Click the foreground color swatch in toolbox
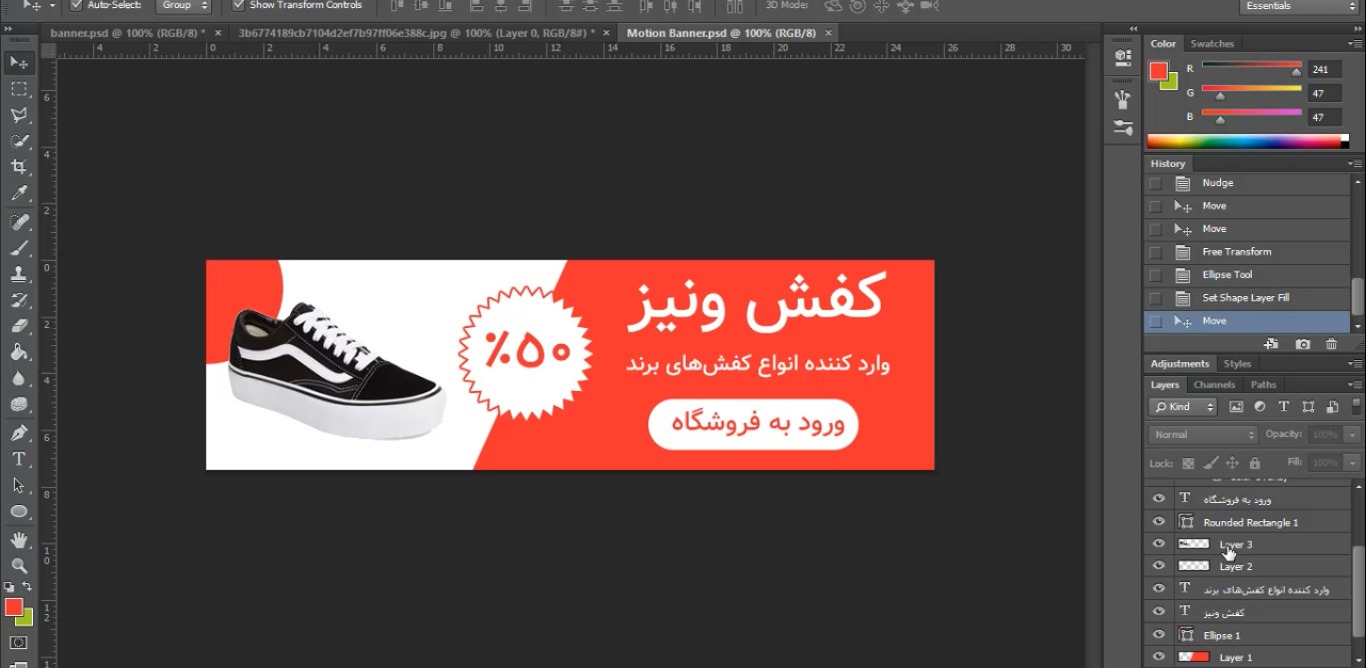Viewport: 1366px width, 668px height. (13, 607)
